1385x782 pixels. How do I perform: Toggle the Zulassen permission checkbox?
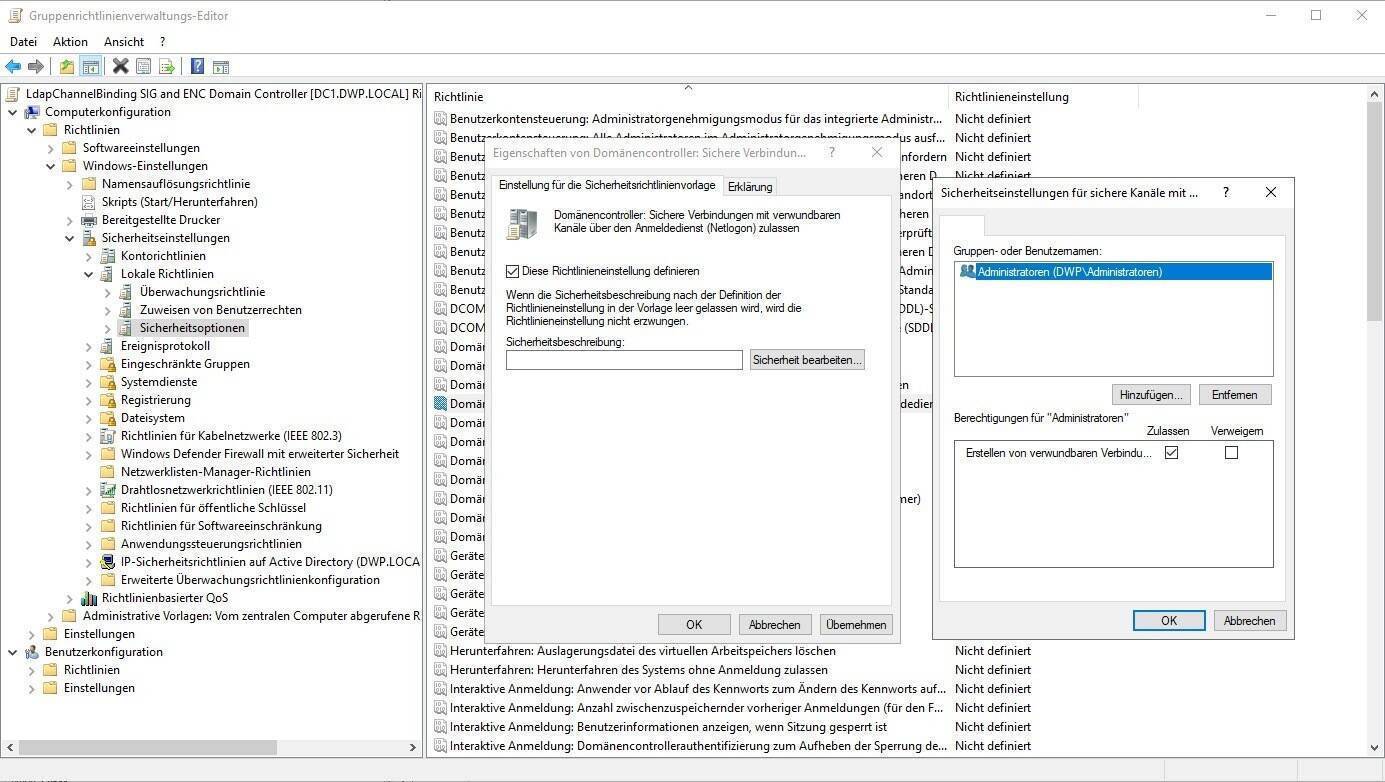click(x=1171, y=453)
